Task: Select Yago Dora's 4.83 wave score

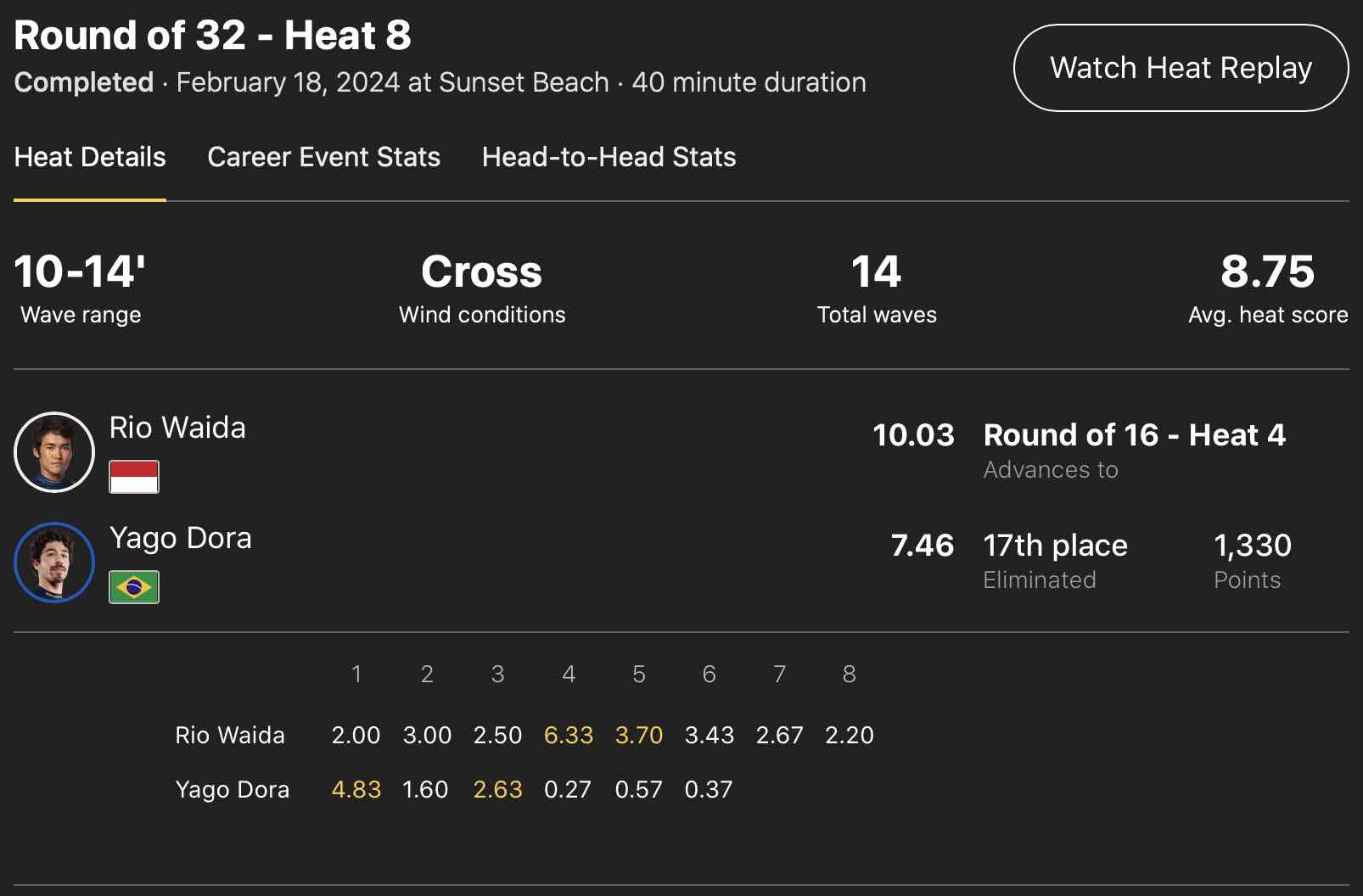Action: coord(356,789)
